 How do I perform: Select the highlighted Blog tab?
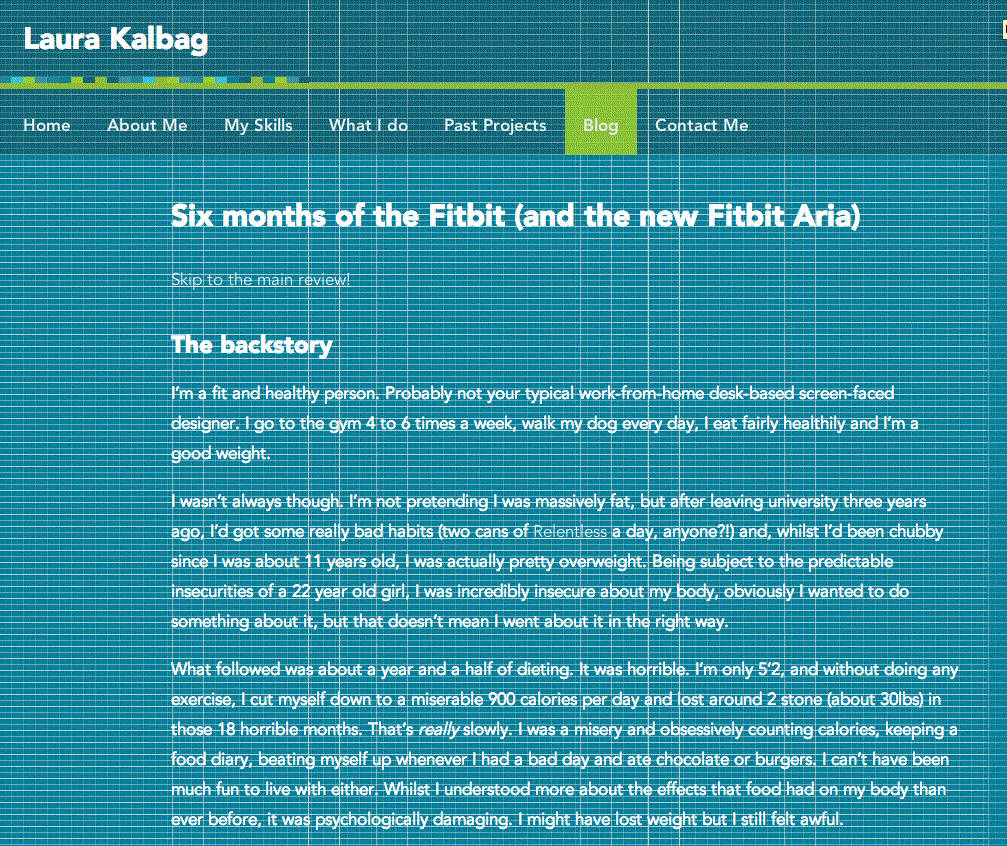coord(601,122)
